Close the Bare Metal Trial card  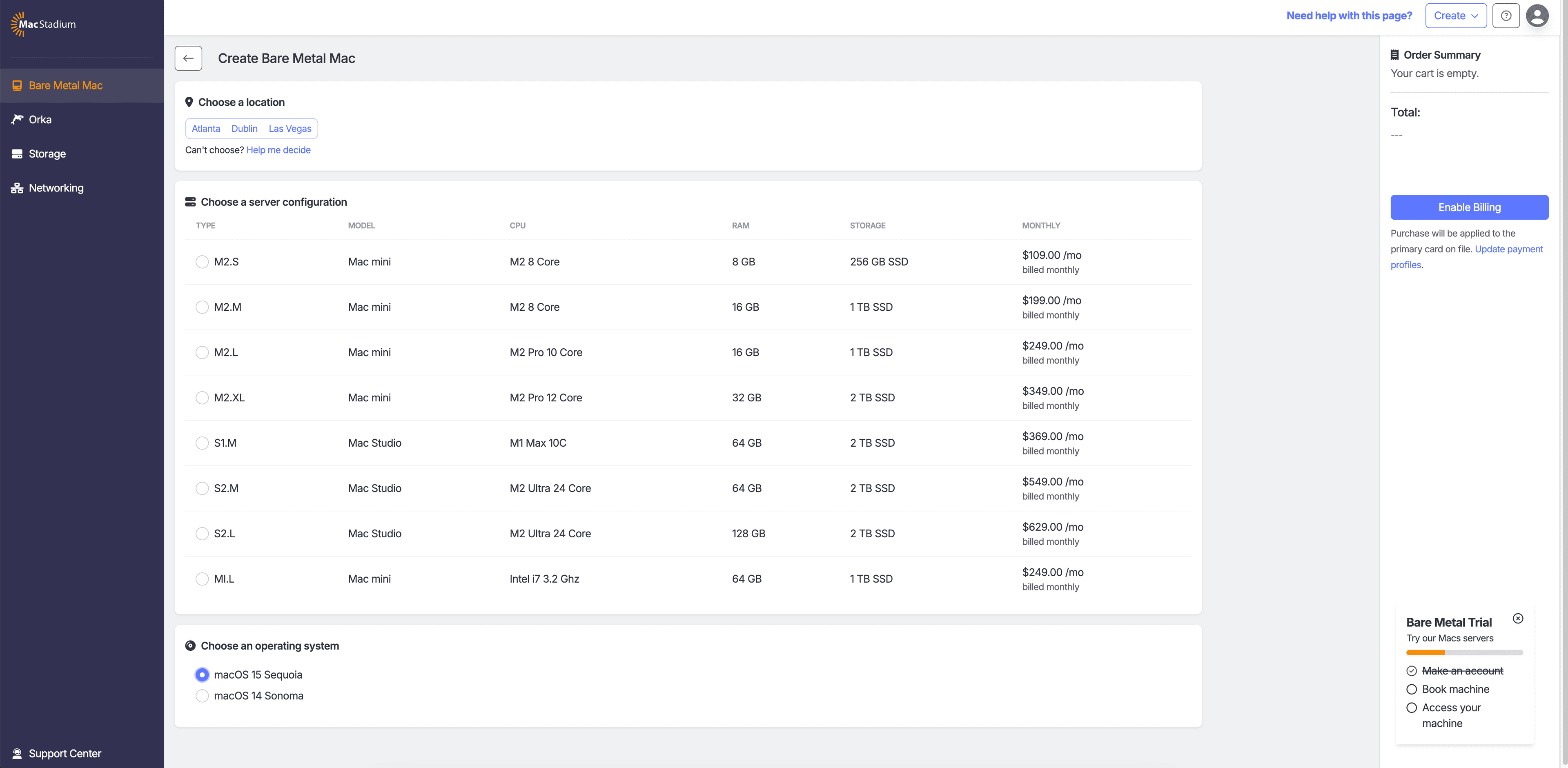click(x=1517, y=618)
